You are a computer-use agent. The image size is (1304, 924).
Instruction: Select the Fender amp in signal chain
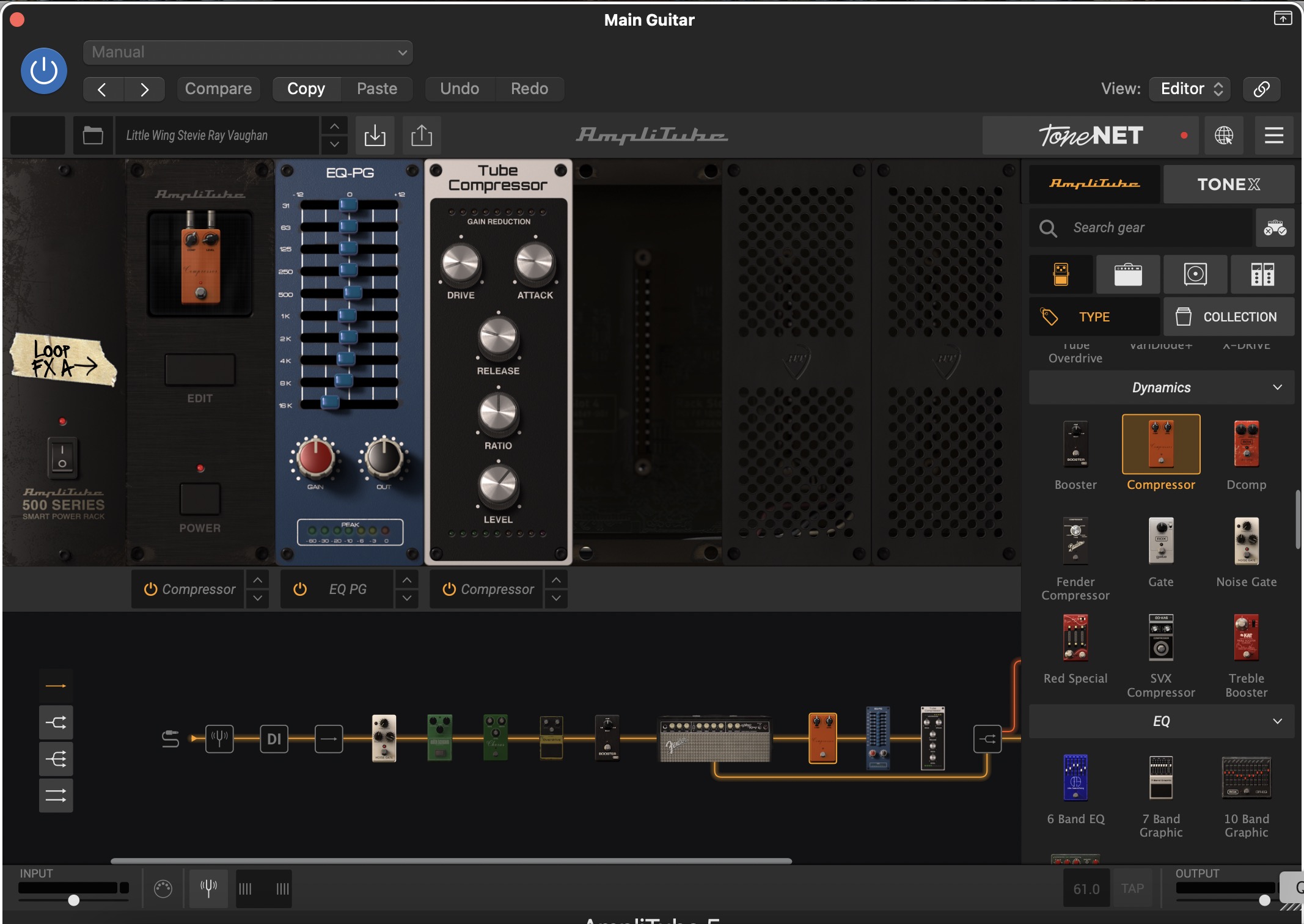(715, 739)
